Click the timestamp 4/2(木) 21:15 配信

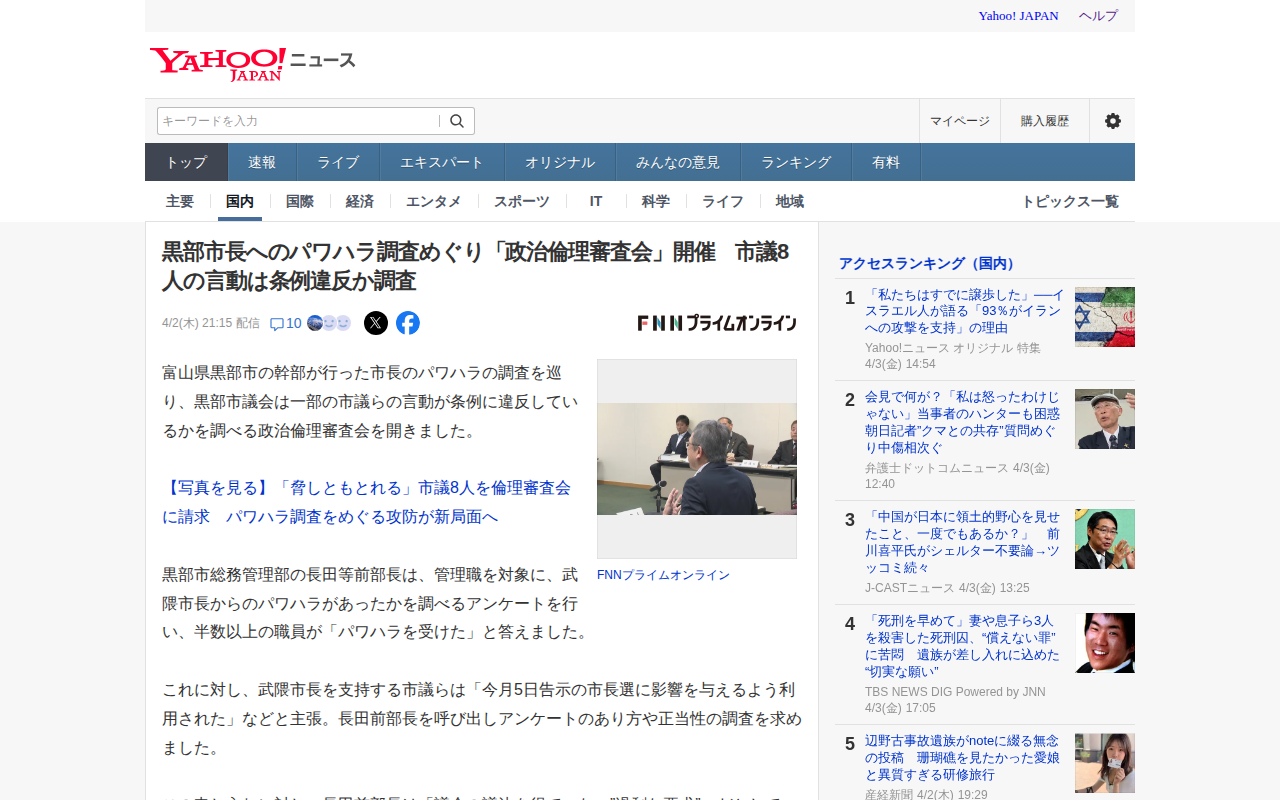point(211,323)
